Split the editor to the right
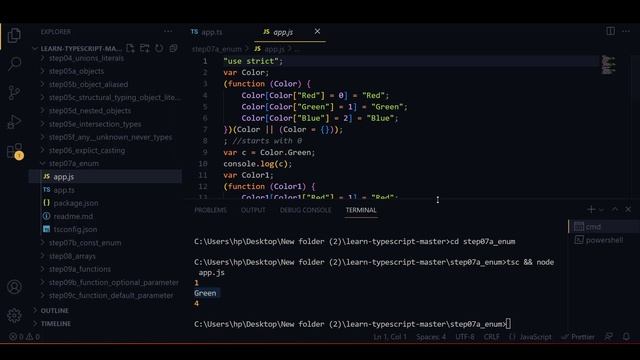640x360 pixels. click(x=611, y=31)
